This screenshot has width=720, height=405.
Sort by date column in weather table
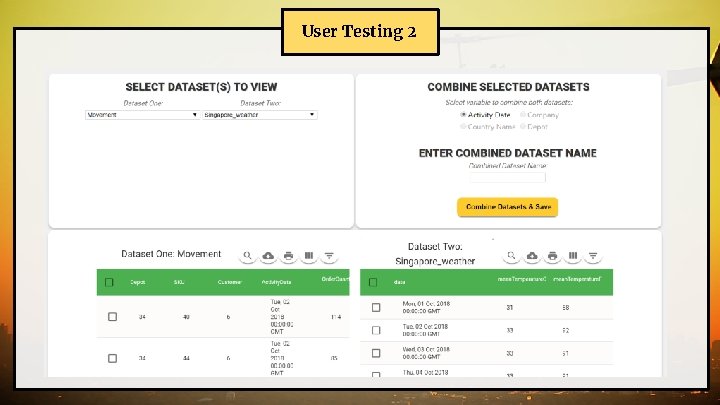pyautogui.click(x=399, y=282)
